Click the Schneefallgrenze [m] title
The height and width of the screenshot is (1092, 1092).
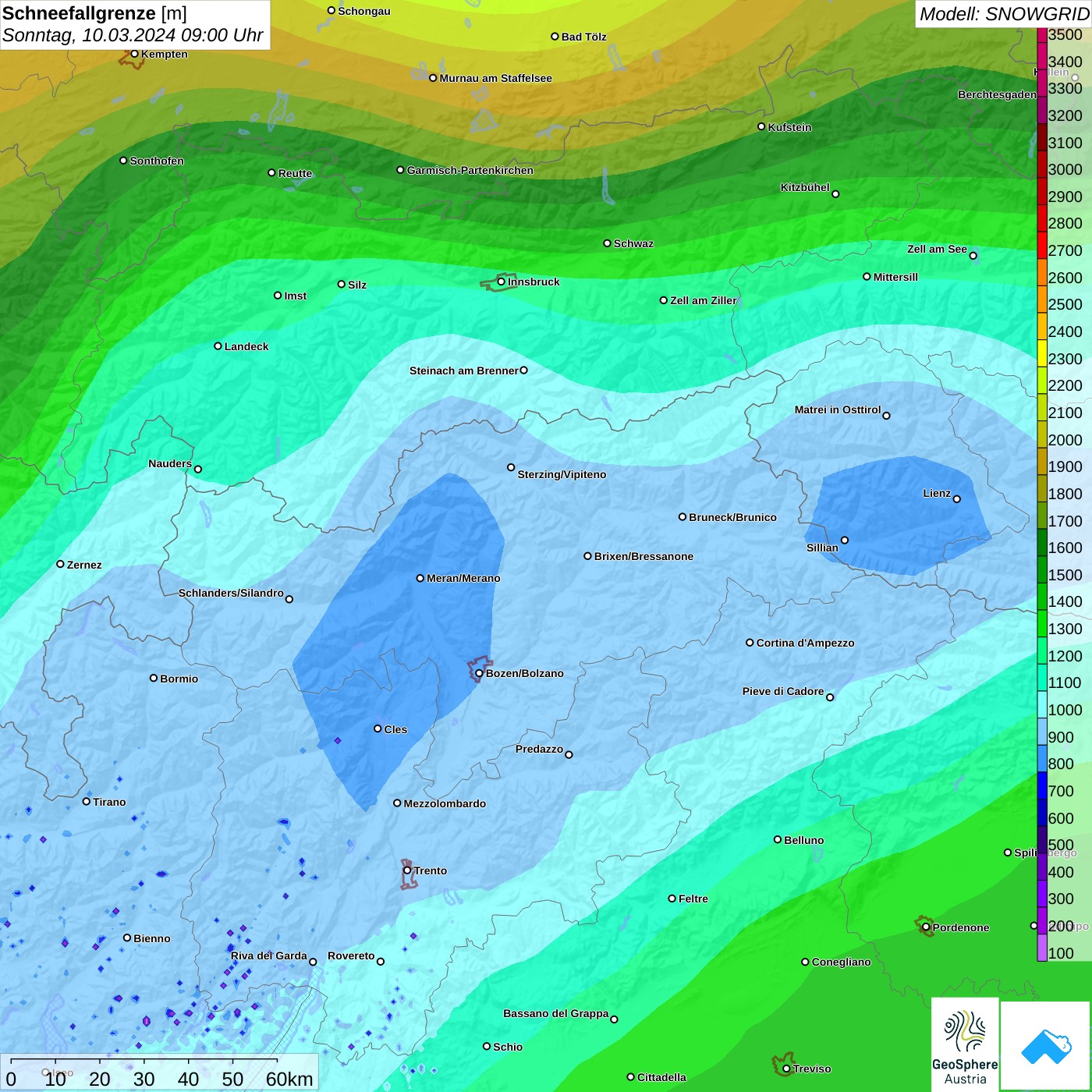click(x=94, y=13)
